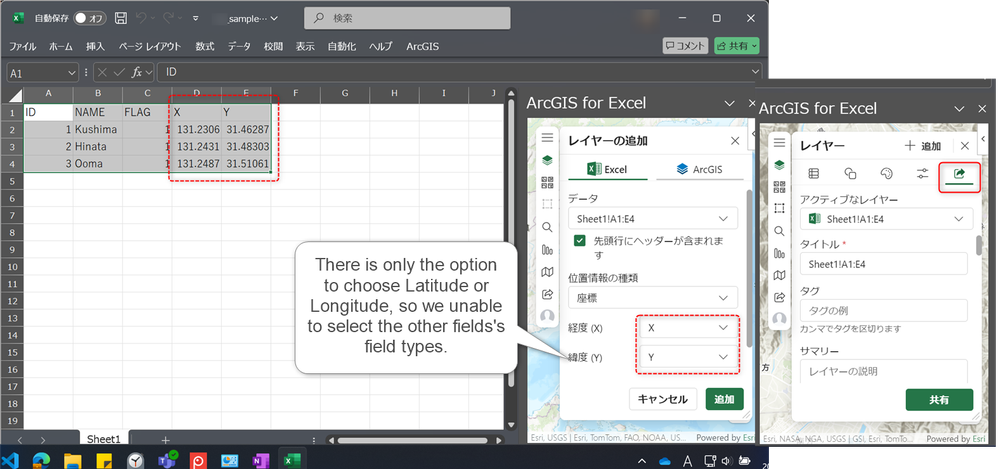Viewport: 999px width, 469px height.
Task: Open the style palette tab in レイヤー panel
Action: tap(886, 173)
